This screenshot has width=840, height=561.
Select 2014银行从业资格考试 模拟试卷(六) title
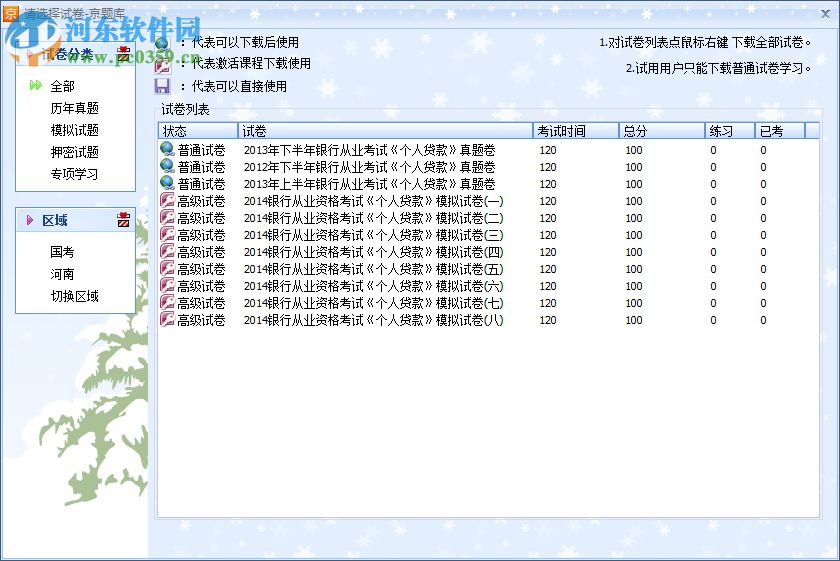(373, 286)
